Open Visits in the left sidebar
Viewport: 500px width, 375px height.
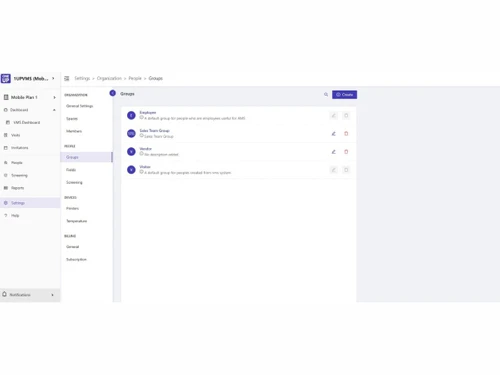coord(15,135)
